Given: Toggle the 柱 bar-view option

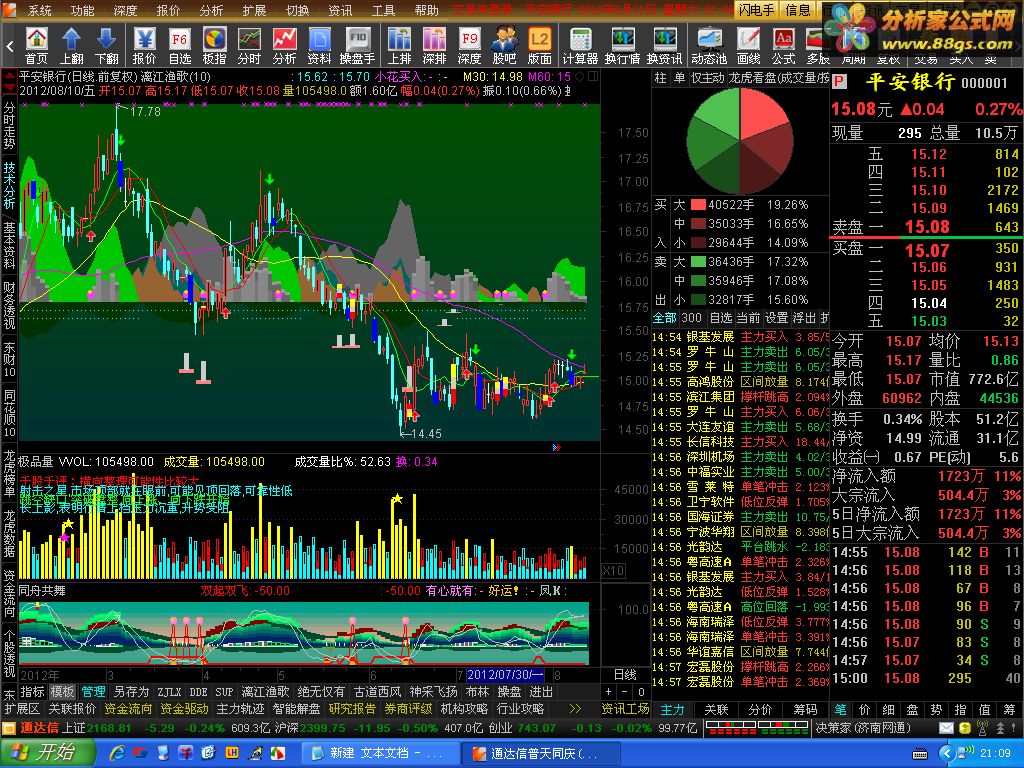Looking at the screenshot, I should pyautogui.click(x=661, y=78).
